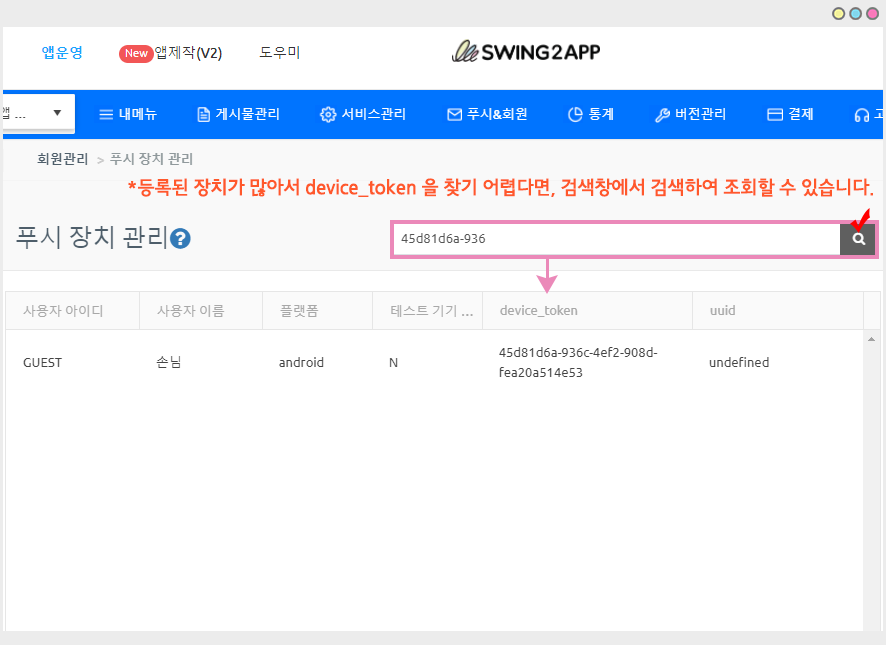The width and height of the screenshot is (886, 645).
Task: Open 버전관리 wrench menu
Action: coord(690,114)
